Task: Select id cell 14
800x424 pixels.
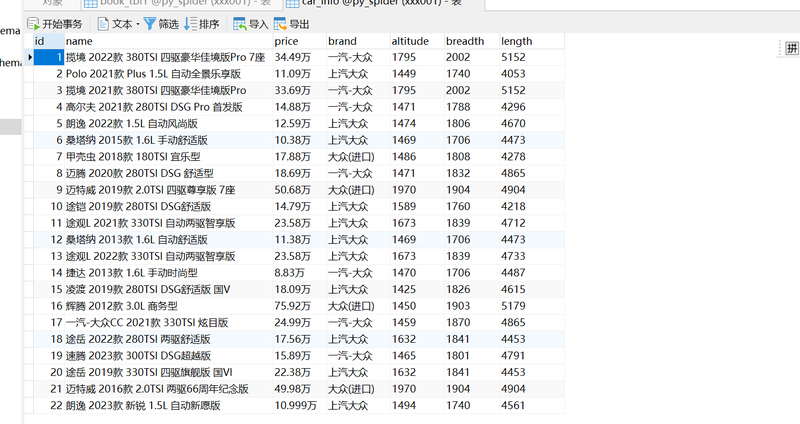Action: point(49,273)
